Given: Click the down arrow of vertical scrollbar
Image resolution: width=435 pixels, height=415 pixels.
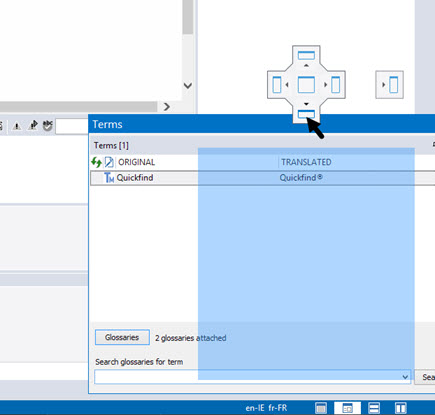Looking at the screenshot, I should [x=188, y=86].
